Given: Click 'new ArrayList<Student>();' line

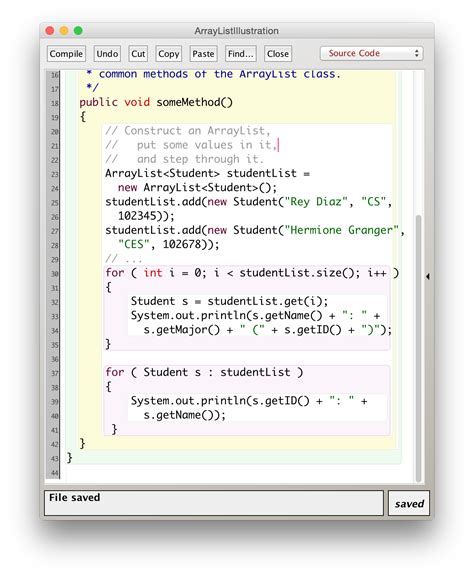Looking at the screenshot, I should coord(197,188).
